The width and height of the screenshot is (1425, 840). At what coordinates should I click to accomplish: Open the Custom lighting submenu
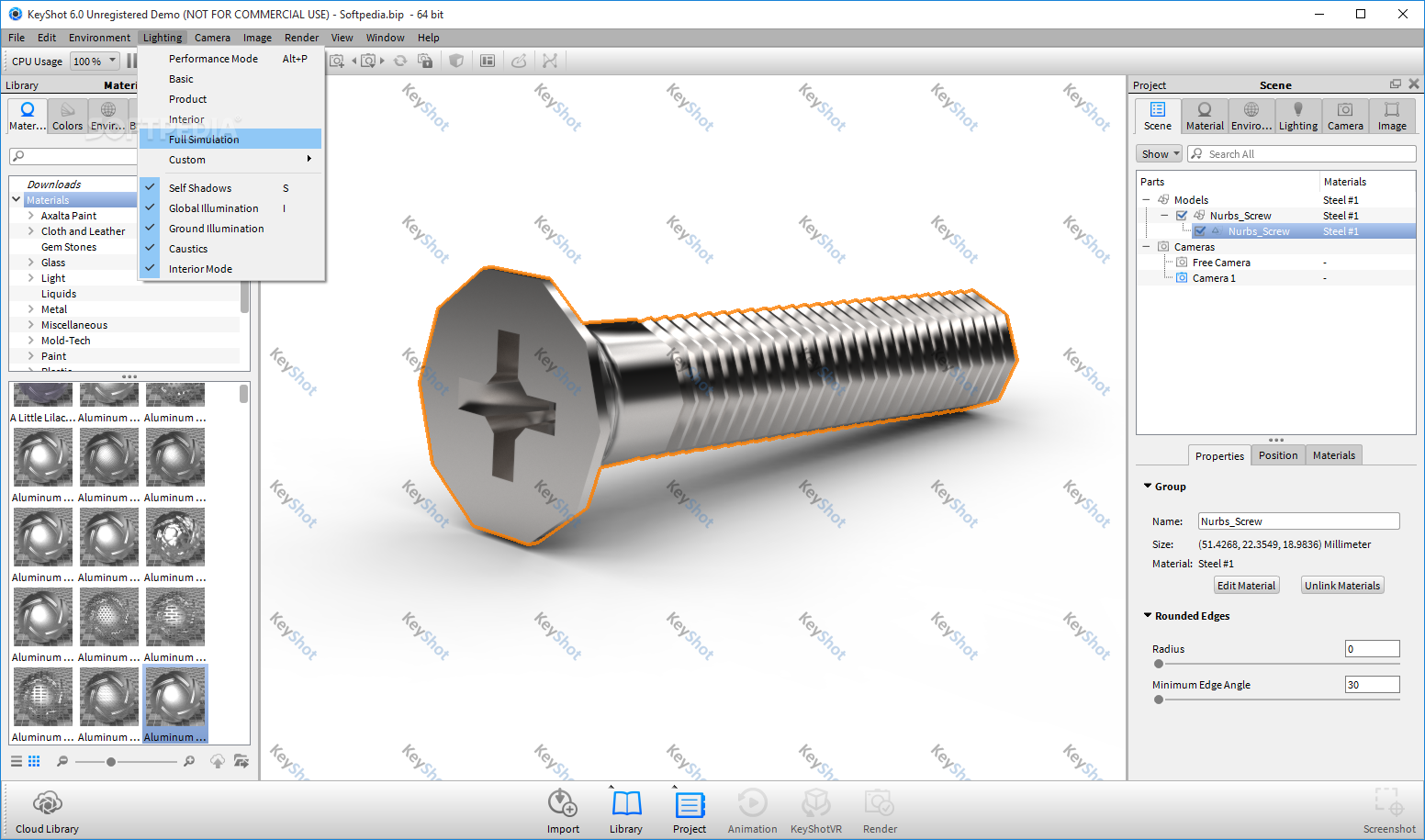230,160
